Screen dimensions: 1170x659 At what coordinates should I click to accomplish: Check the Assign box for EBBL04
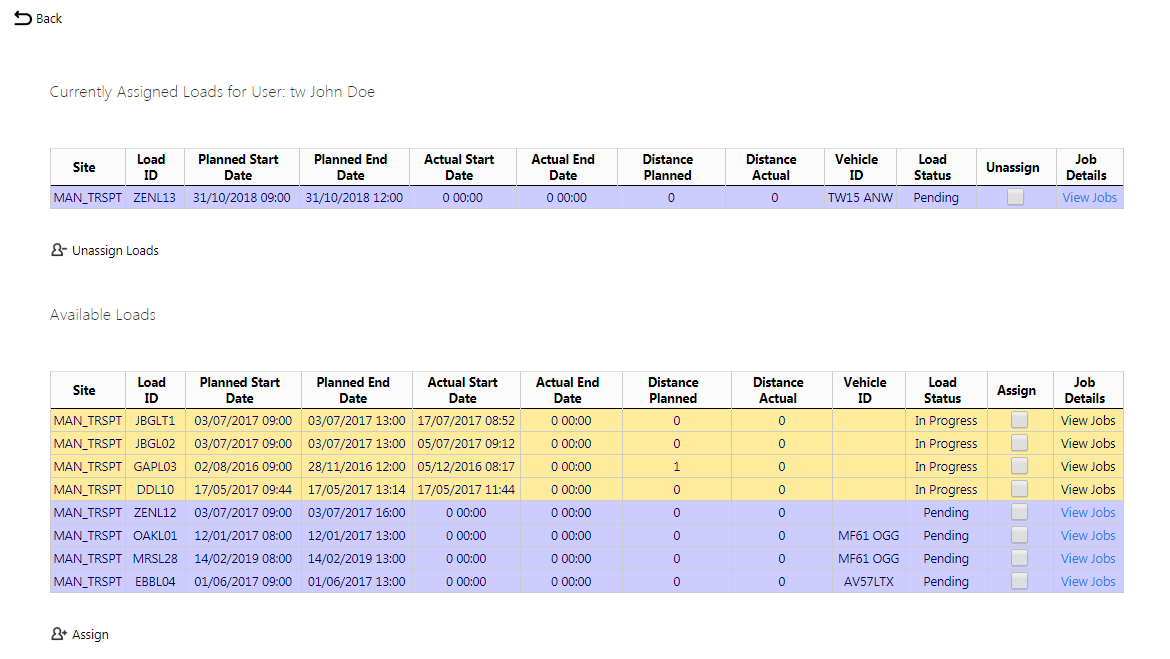point(1019,581)
